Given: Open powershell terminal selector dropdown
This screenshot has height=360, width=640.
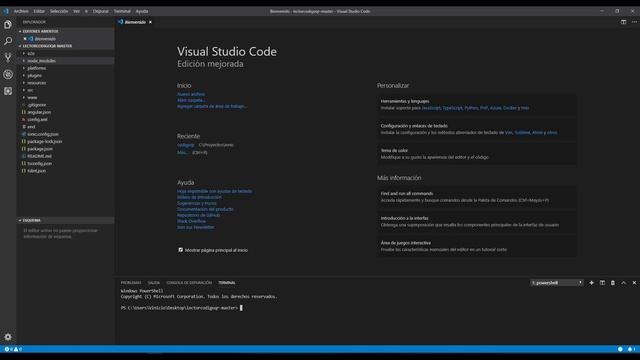Looking at the screenshot, I should pyautogui.click(x=557, y=283).
